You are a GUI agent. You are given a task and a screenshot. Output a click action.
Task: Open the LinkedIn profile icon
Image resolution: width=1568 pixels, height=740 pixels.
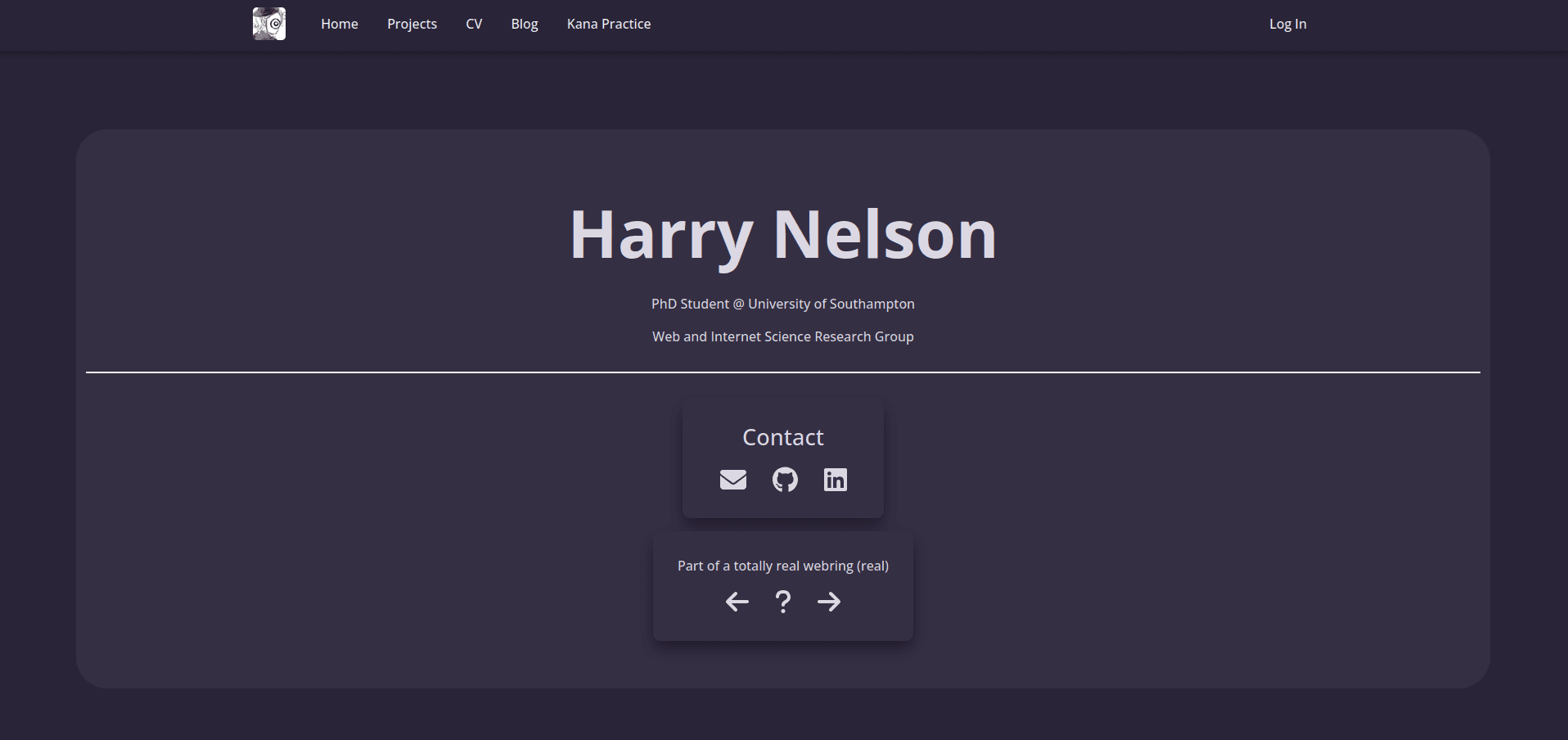coord(836,480)
